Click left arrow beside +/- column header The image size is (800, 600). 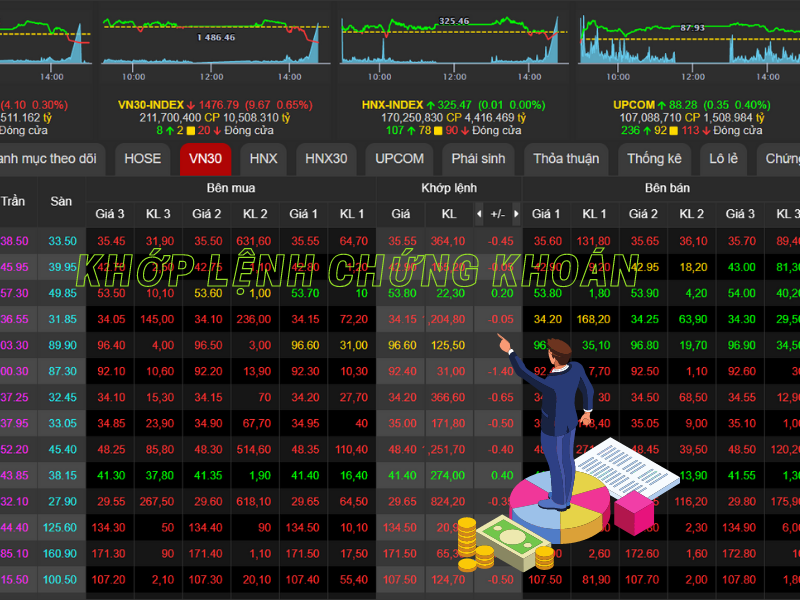click(x=479, y=214)
